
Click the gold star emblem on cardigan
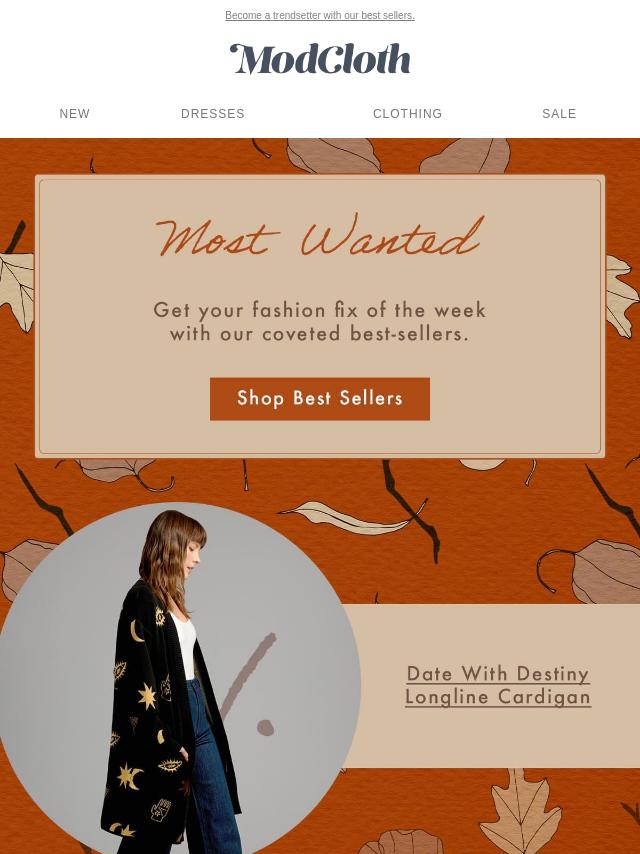(x=147, y=696)
